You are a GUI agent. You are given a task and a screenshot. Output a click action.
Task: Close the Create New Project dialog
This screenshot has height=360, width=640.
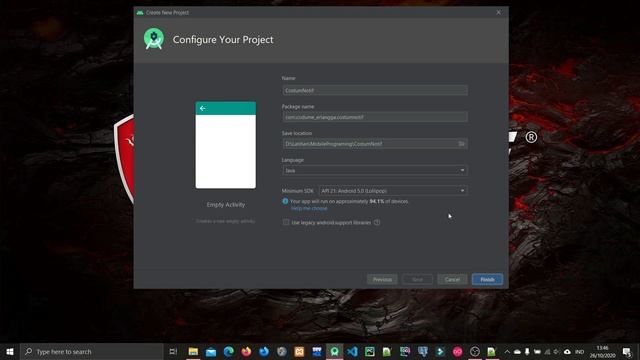pyautogui.click(x=498, y=12)
